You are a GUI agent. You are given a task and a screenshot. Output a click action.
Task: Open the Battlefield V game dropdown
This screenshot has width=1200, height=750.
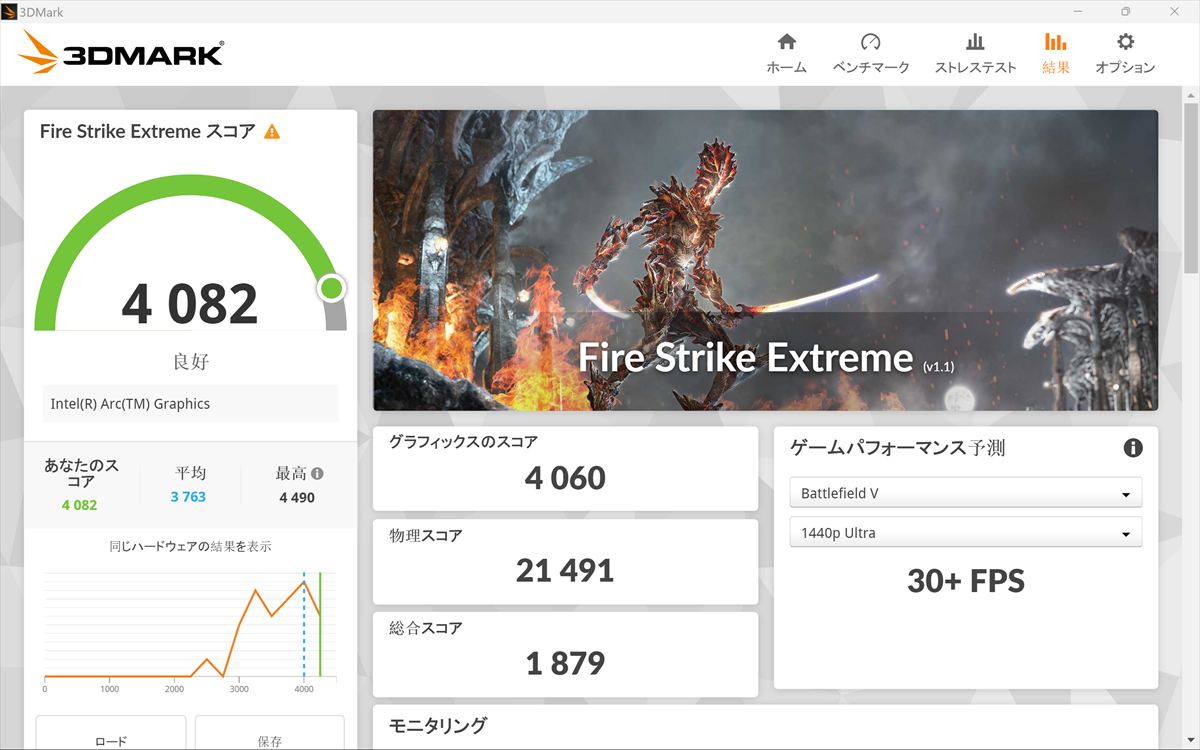point(966,493)
